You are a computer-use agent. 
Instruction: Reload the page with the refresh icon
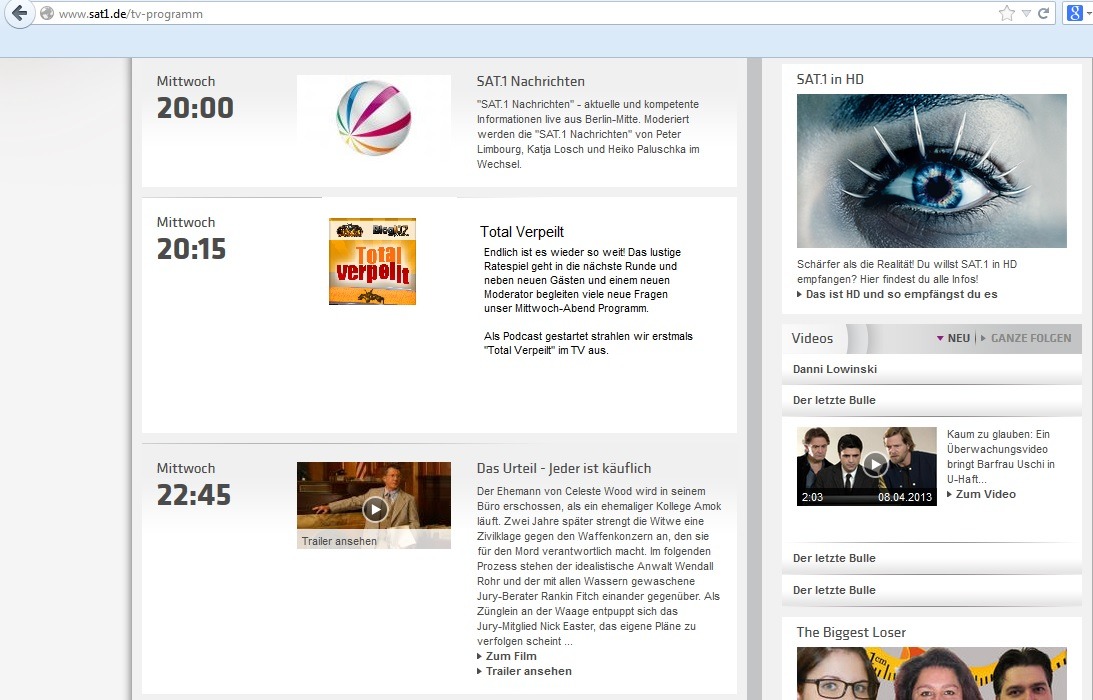[1044, 13]
